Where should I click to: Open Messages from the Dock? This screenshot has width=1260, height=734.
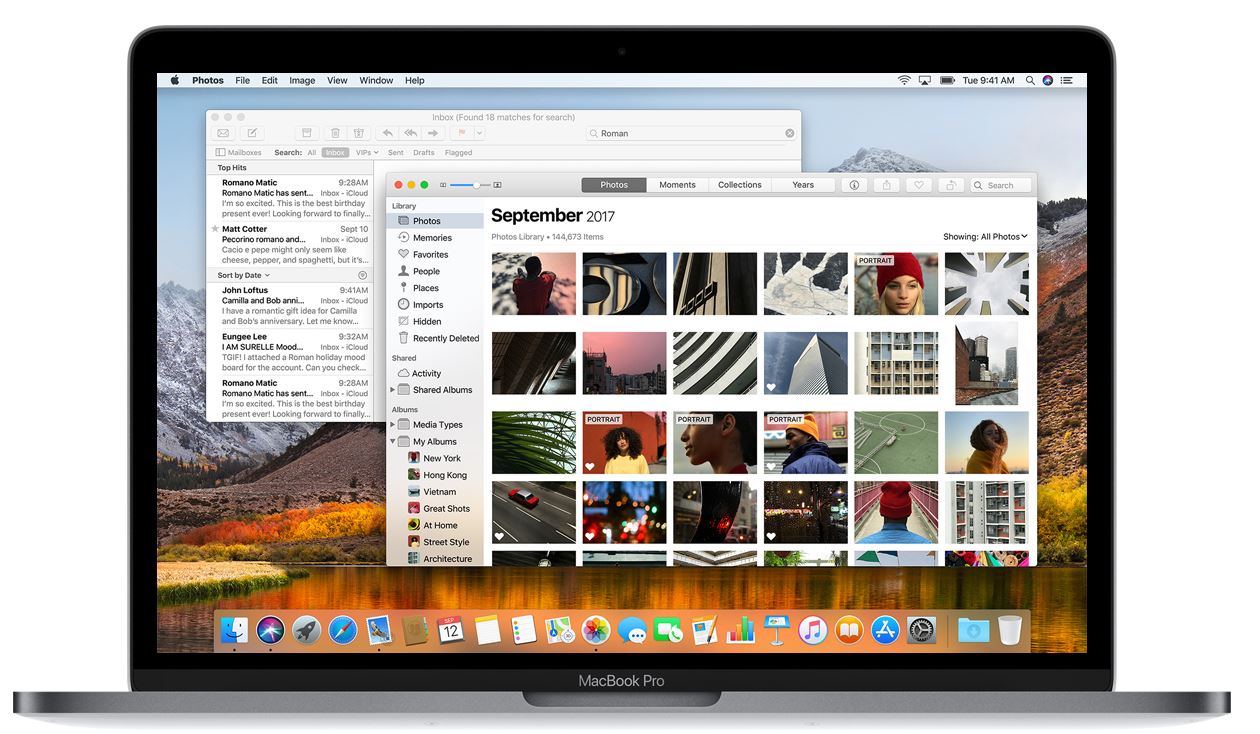coord(632,630)
